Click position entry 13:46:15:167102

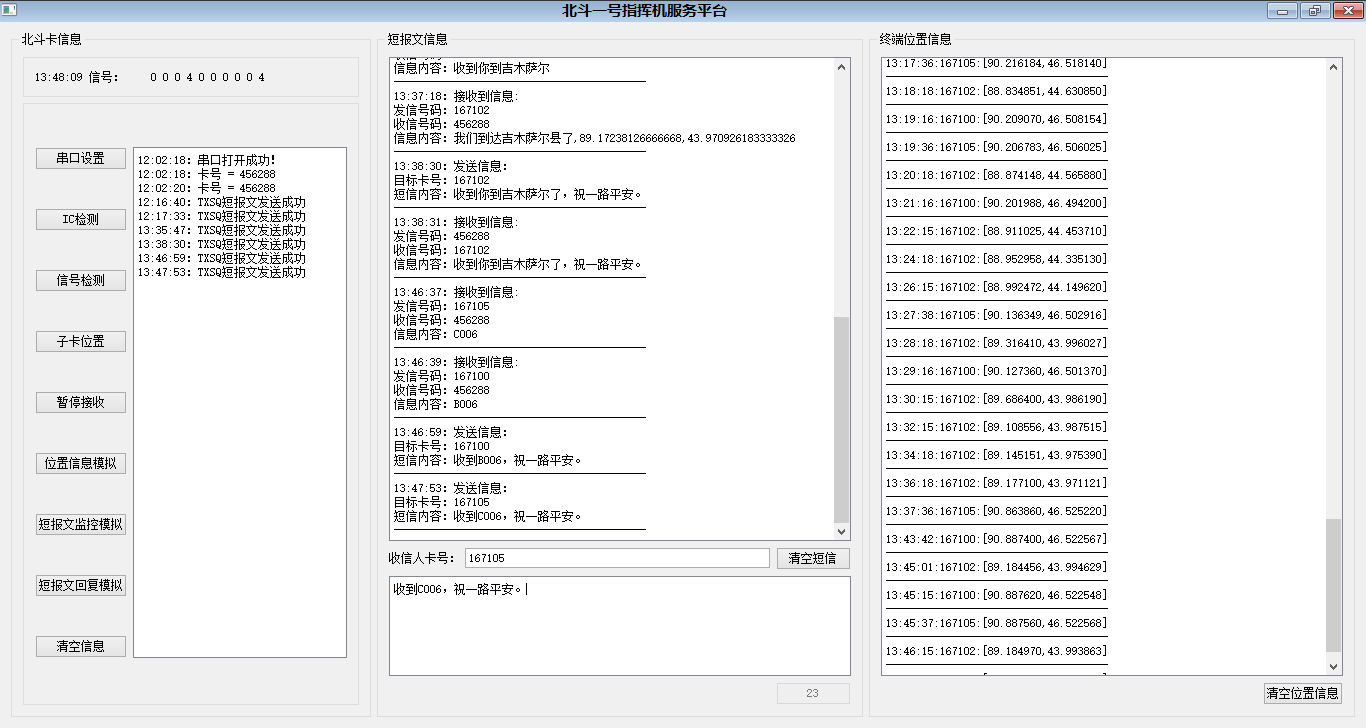pos(996,651)
